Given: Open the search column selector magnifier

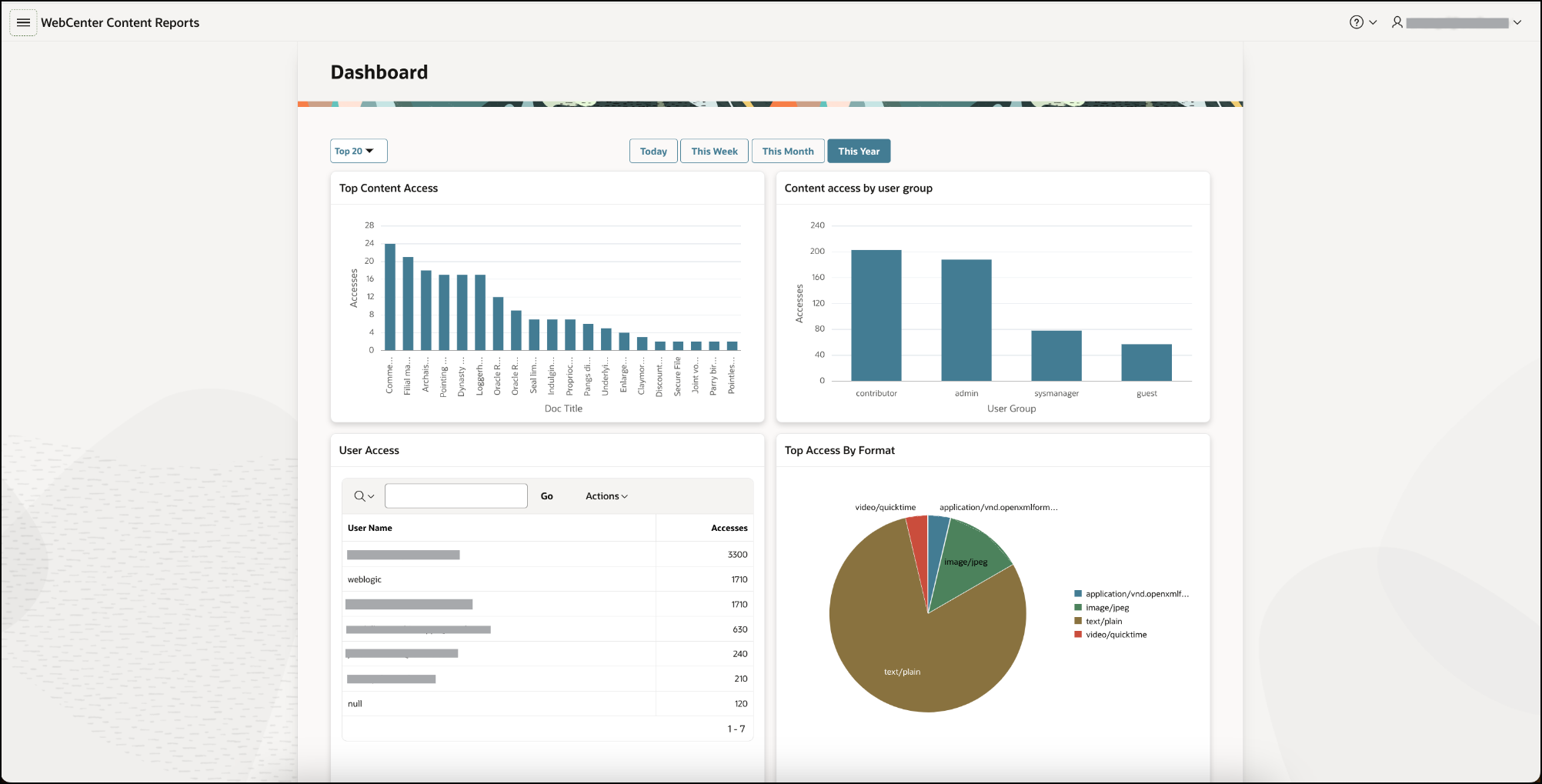Looking at the screenshot, I should [x=364, y=496].
